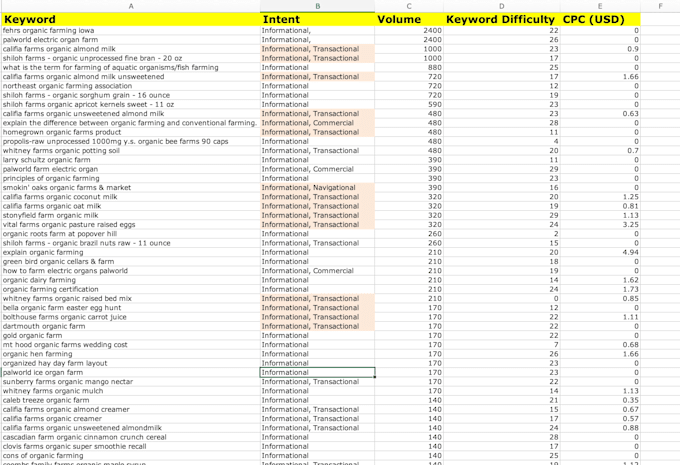This screenshot has width=680, height=465.
Task: Select cell 'stonyfield farm organic milk'
Action: (131, 215)
